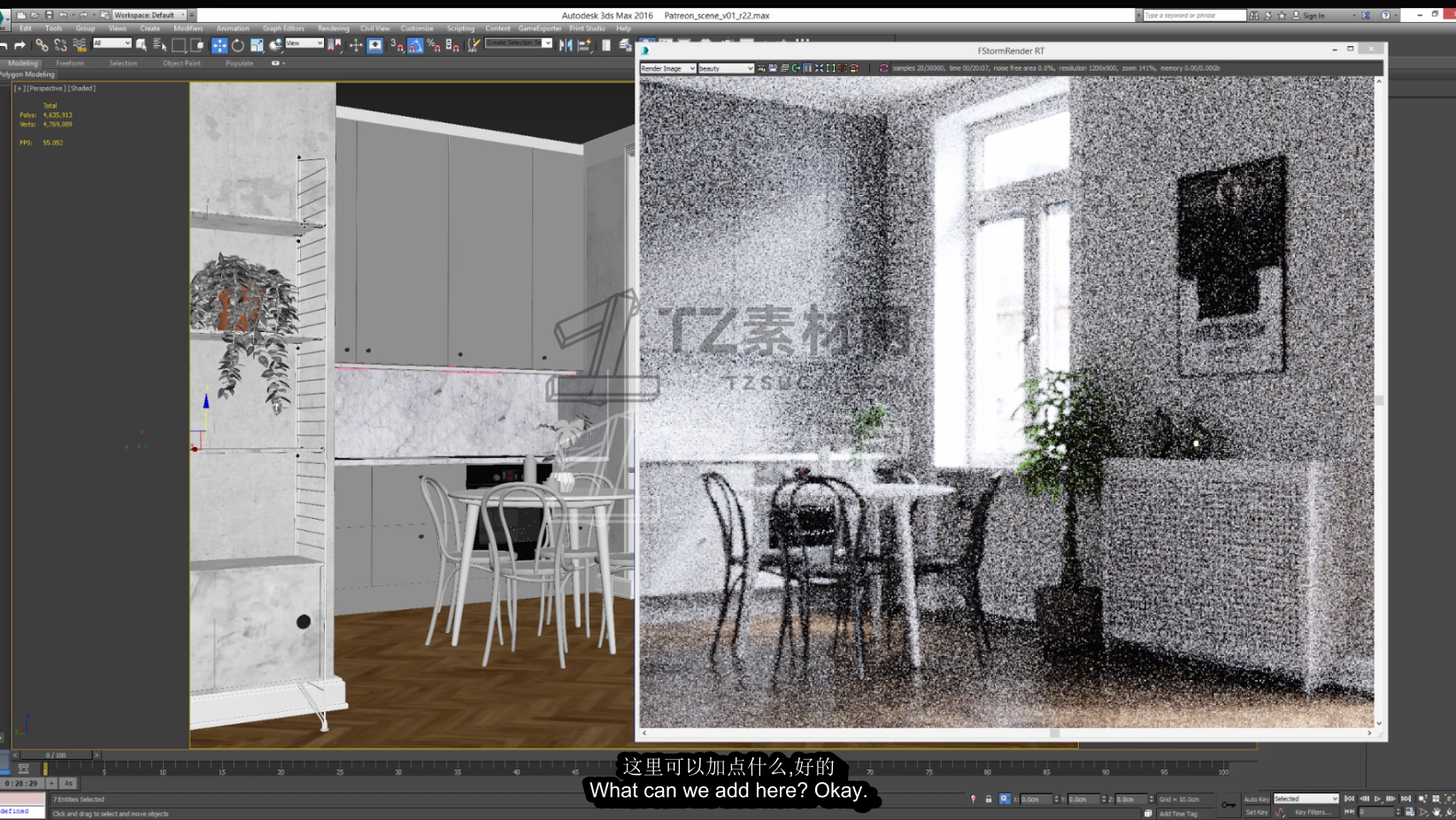This screenshot has height=820, width=1456.
Task: Select the Select and Link tool
Action: click(x=42, y=45)
